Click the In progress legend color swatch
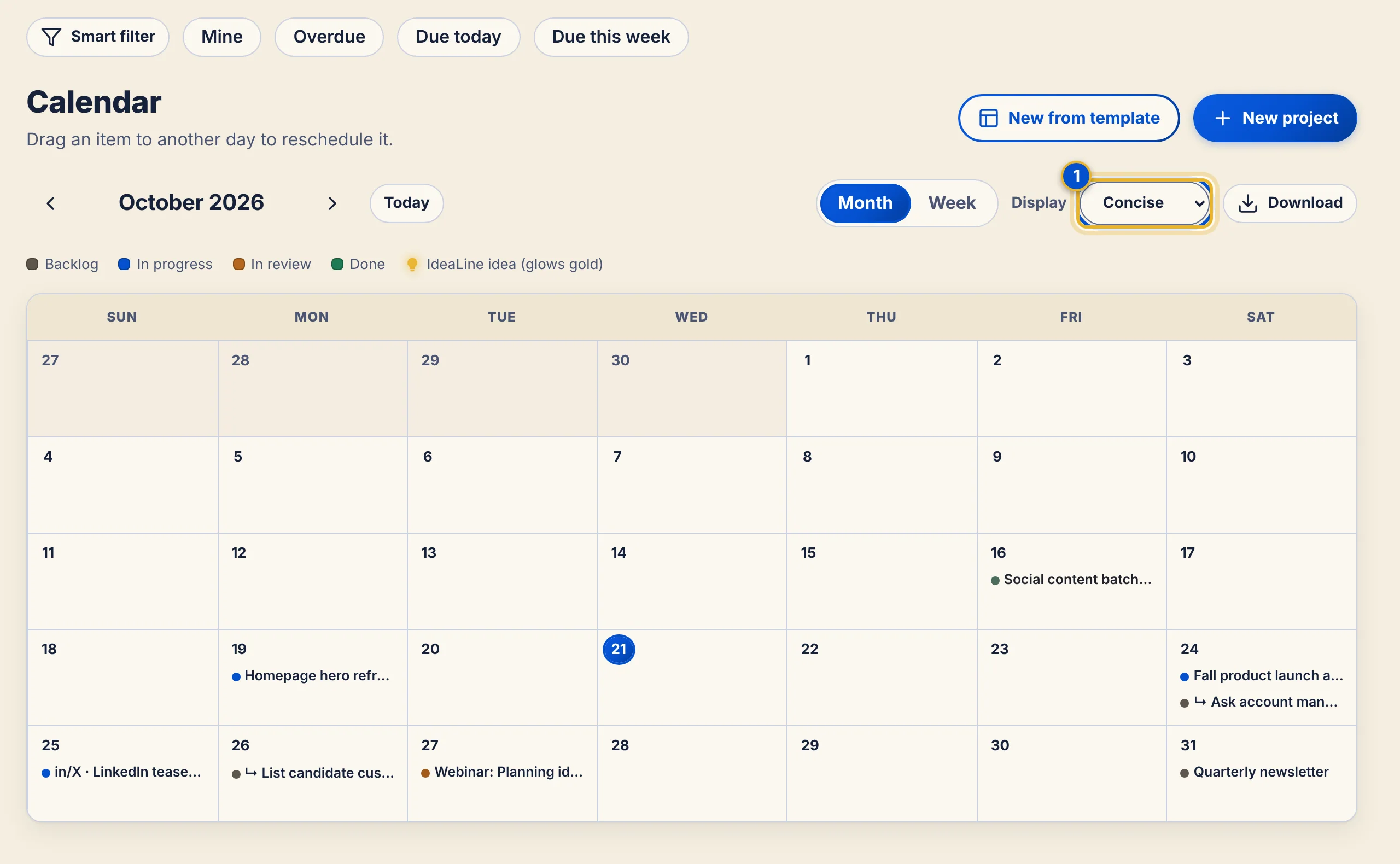This screenshot has height=864, width=1400. (124, 264)
